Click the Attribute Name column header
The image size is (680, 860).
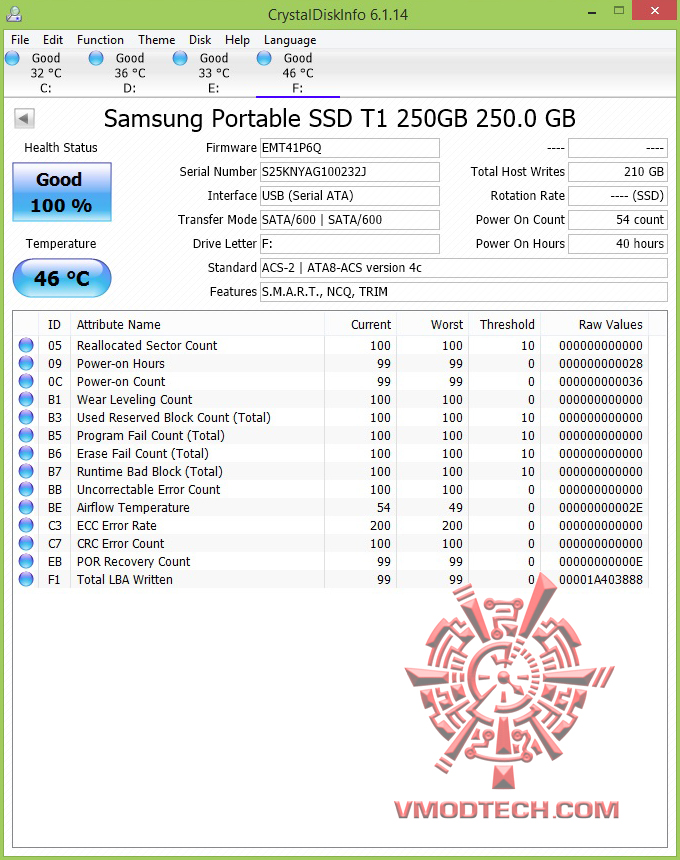pos(197,325)
